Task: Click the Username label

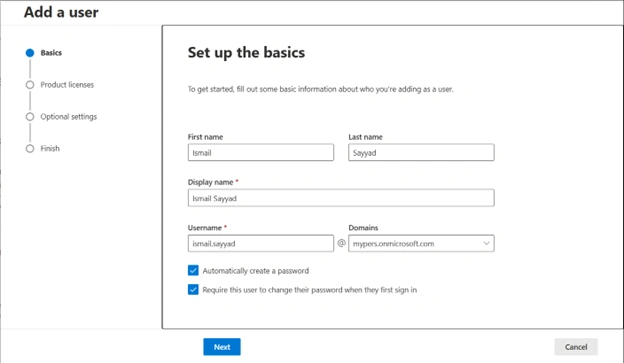Action: pyautogui.click(x=205, y=228)
